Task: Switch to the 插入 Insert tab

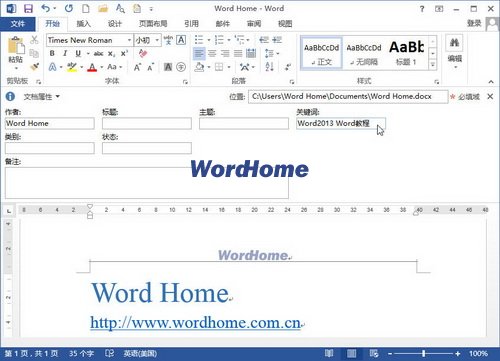Action: point(83,24)
